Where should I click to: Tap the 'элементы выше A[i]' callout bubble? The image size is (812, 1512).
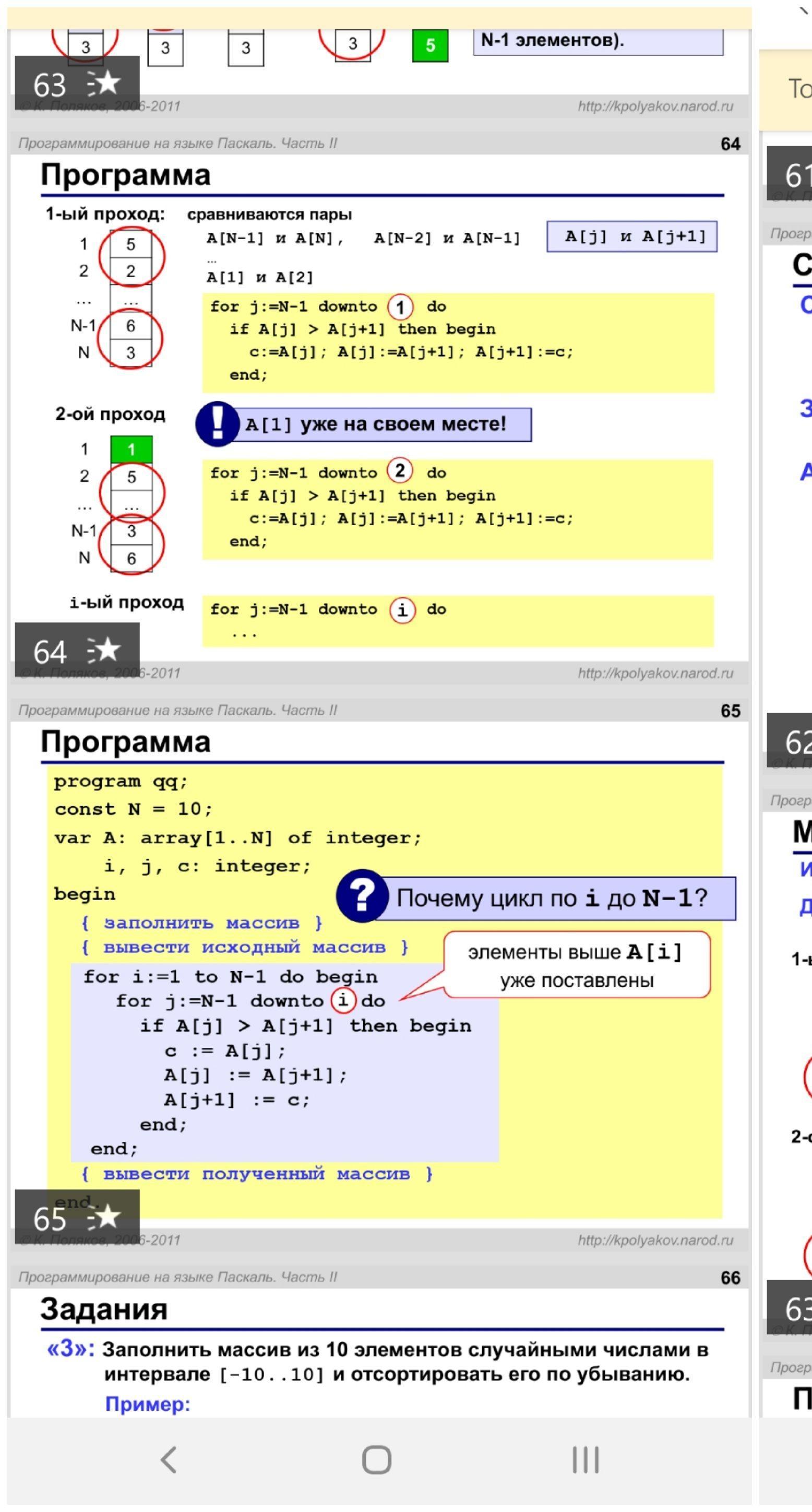click(577, 965)
